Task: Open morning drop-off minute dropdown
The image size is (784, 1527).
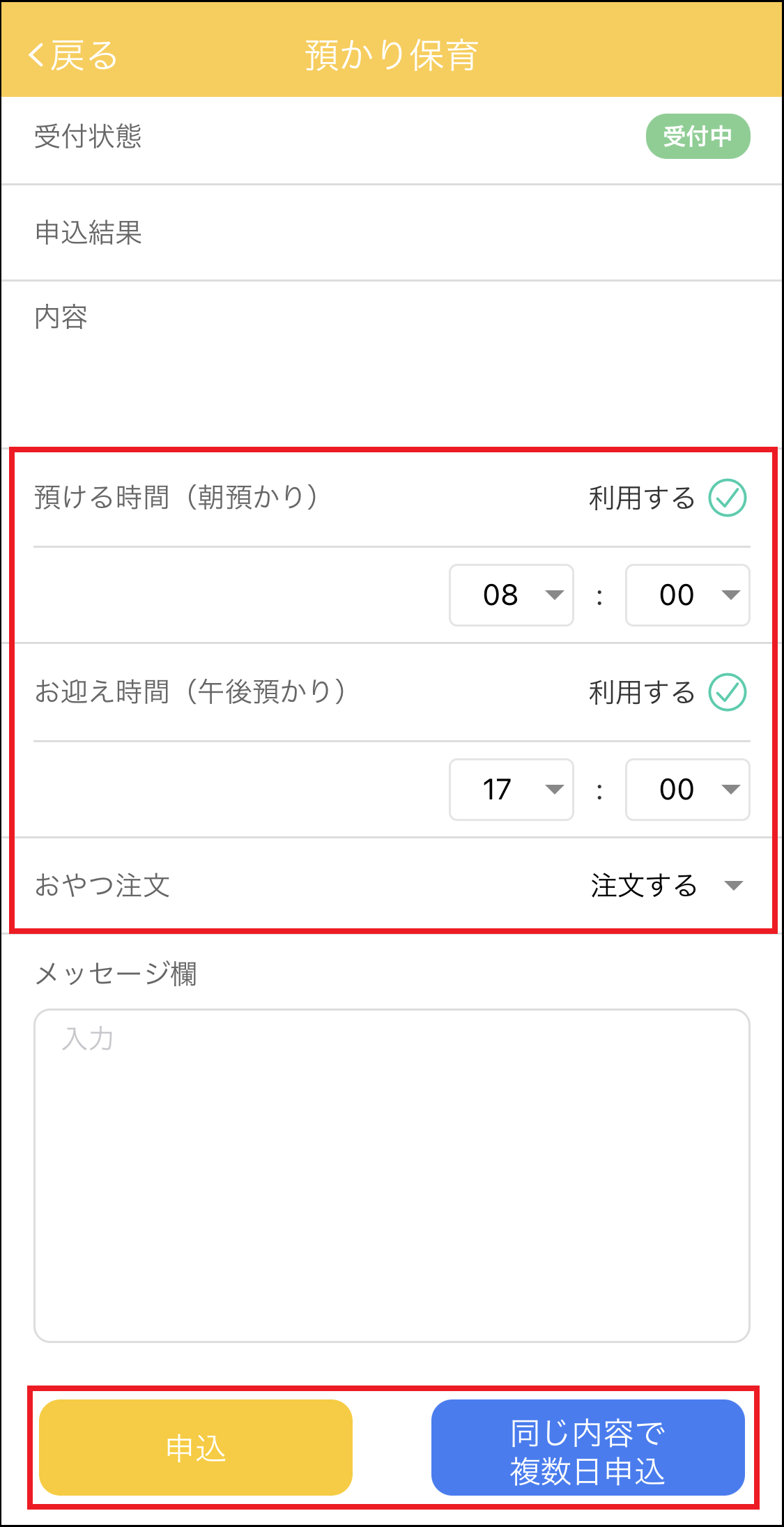Action: coord(687,595)
